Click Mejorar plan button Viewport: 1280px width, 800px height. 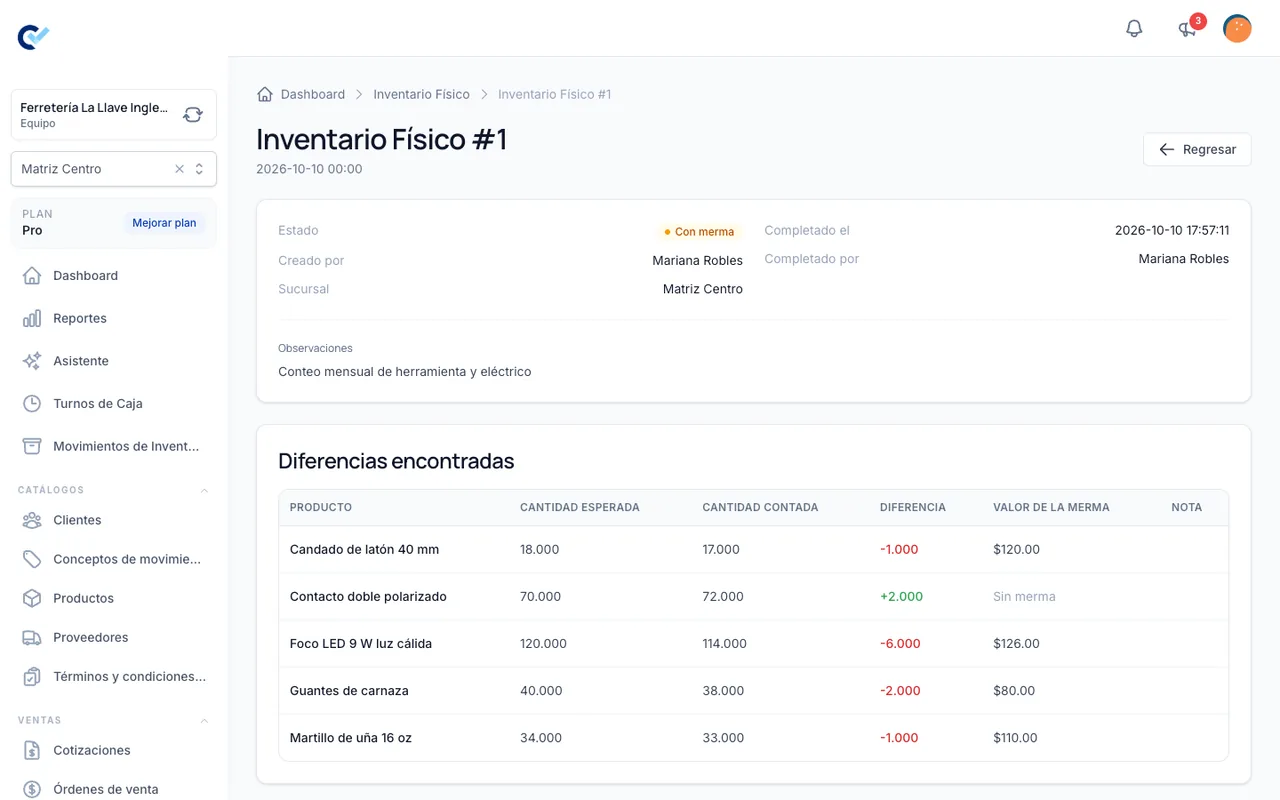[x=164, y=223]
